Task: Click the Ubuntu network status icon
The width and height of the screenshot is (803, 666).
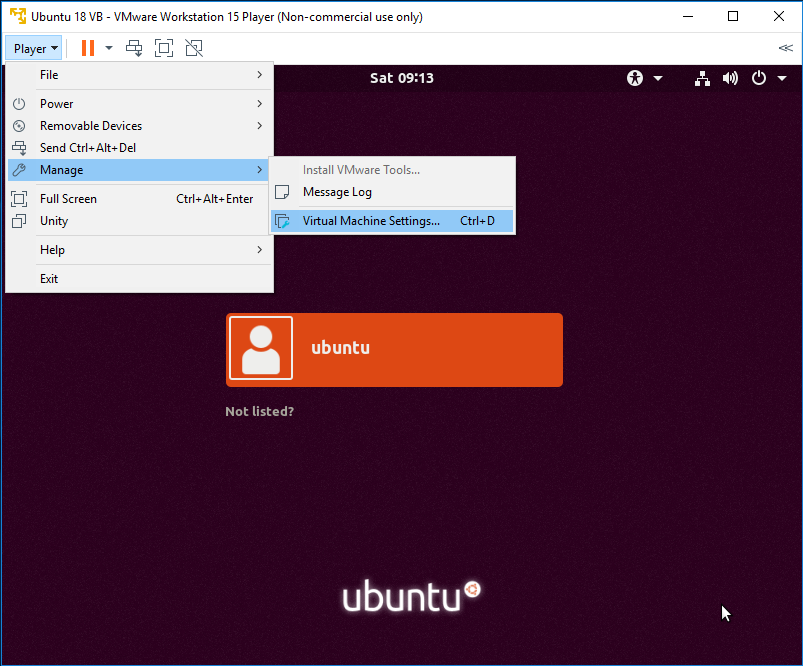Action: [702, 78]
